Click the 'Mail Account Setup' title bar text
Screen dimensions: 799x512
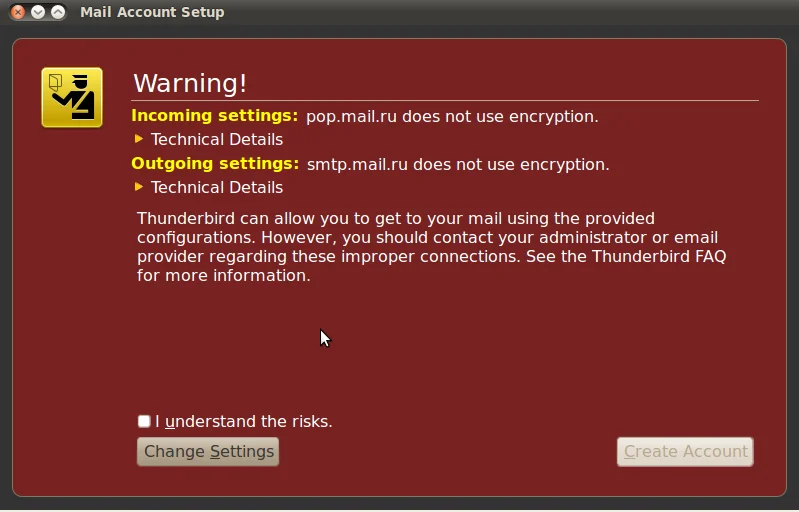[152, 12]
